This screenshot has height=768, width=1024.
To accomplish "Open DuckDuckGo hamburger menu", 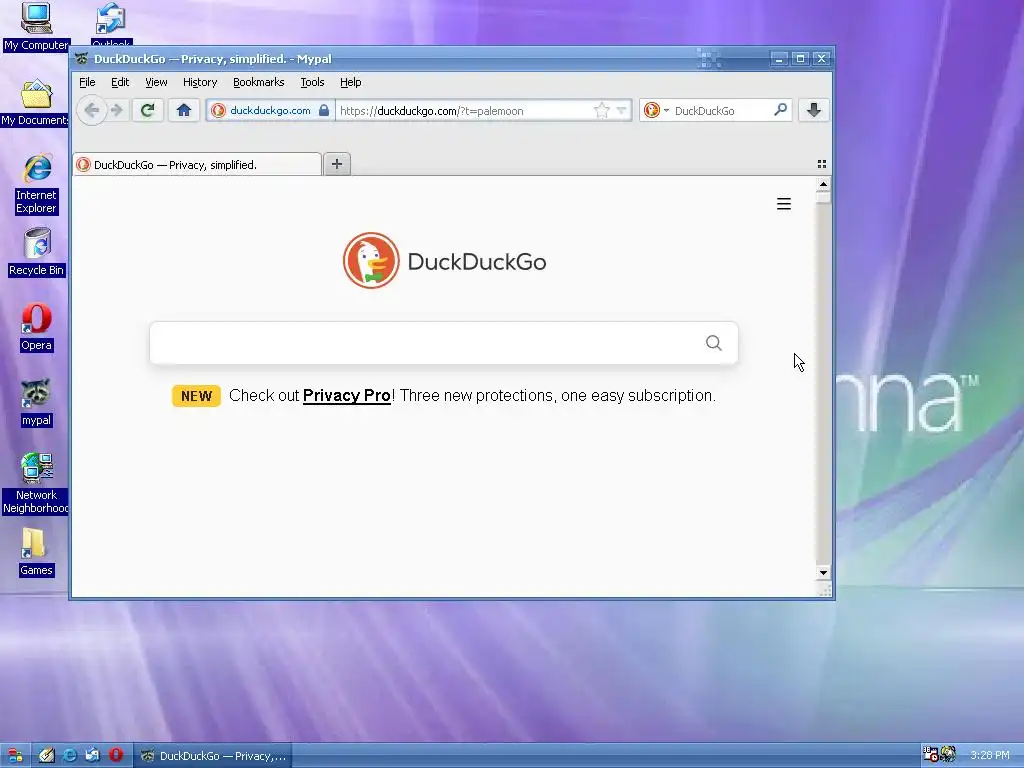I will coord(784,204).
